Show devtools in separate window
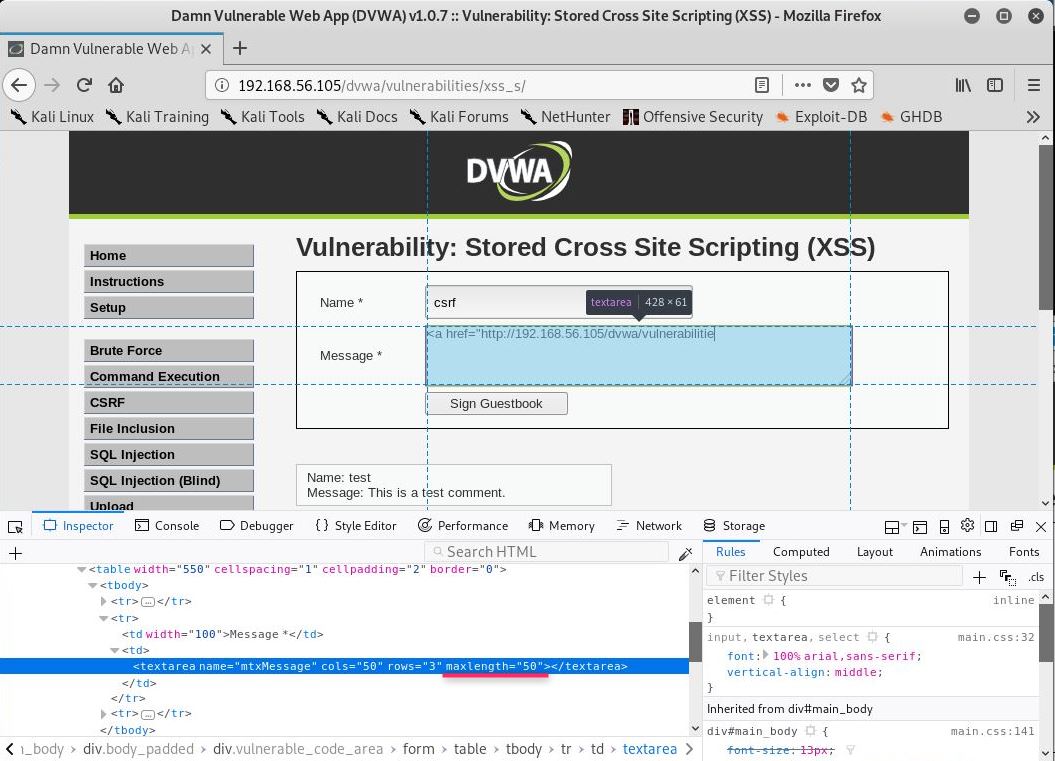This screenshot has width=1055, height=761. point(1017,526)
